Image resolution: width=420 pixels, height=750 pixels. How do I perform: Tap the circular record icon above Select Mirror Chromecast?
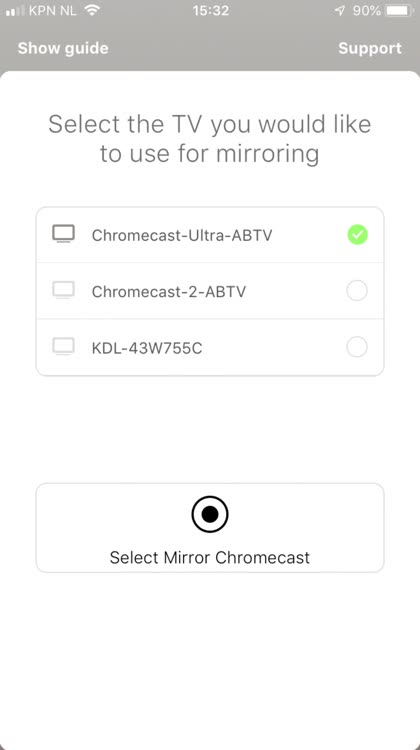click(210, 514)
